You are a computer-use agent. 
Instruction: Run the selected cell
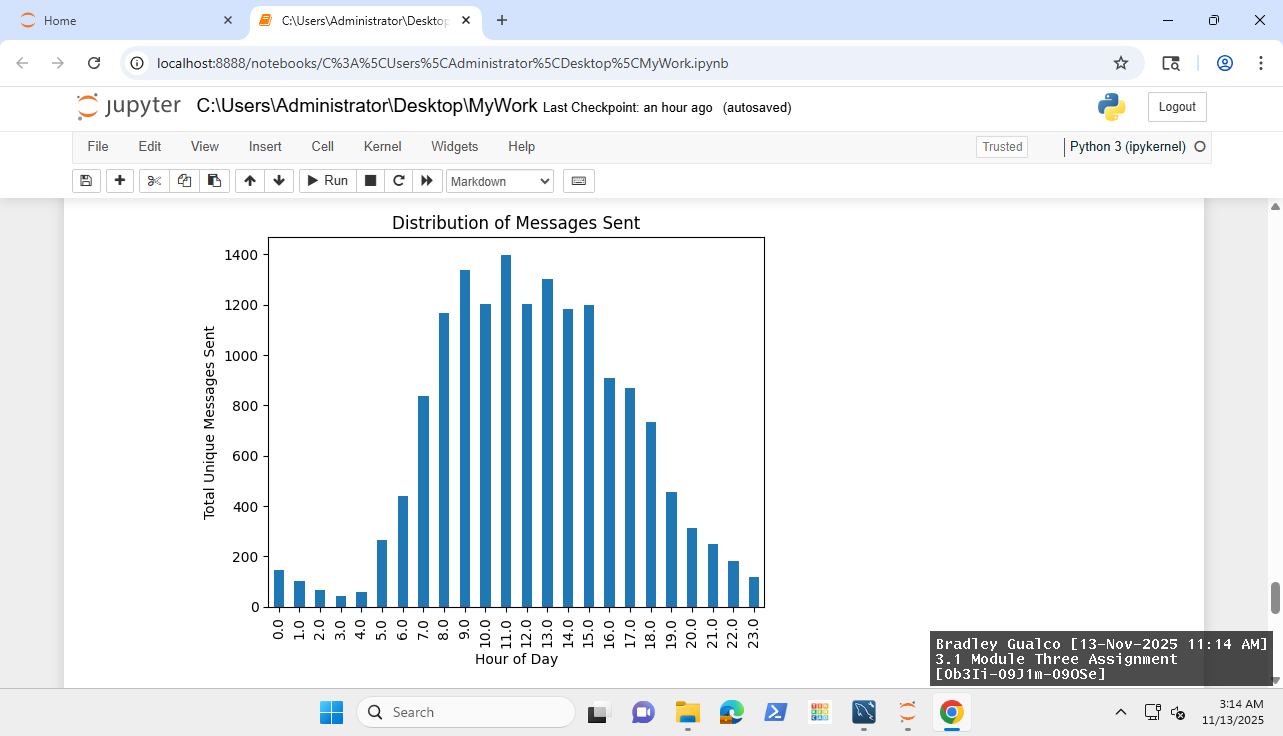pos(327,181)
